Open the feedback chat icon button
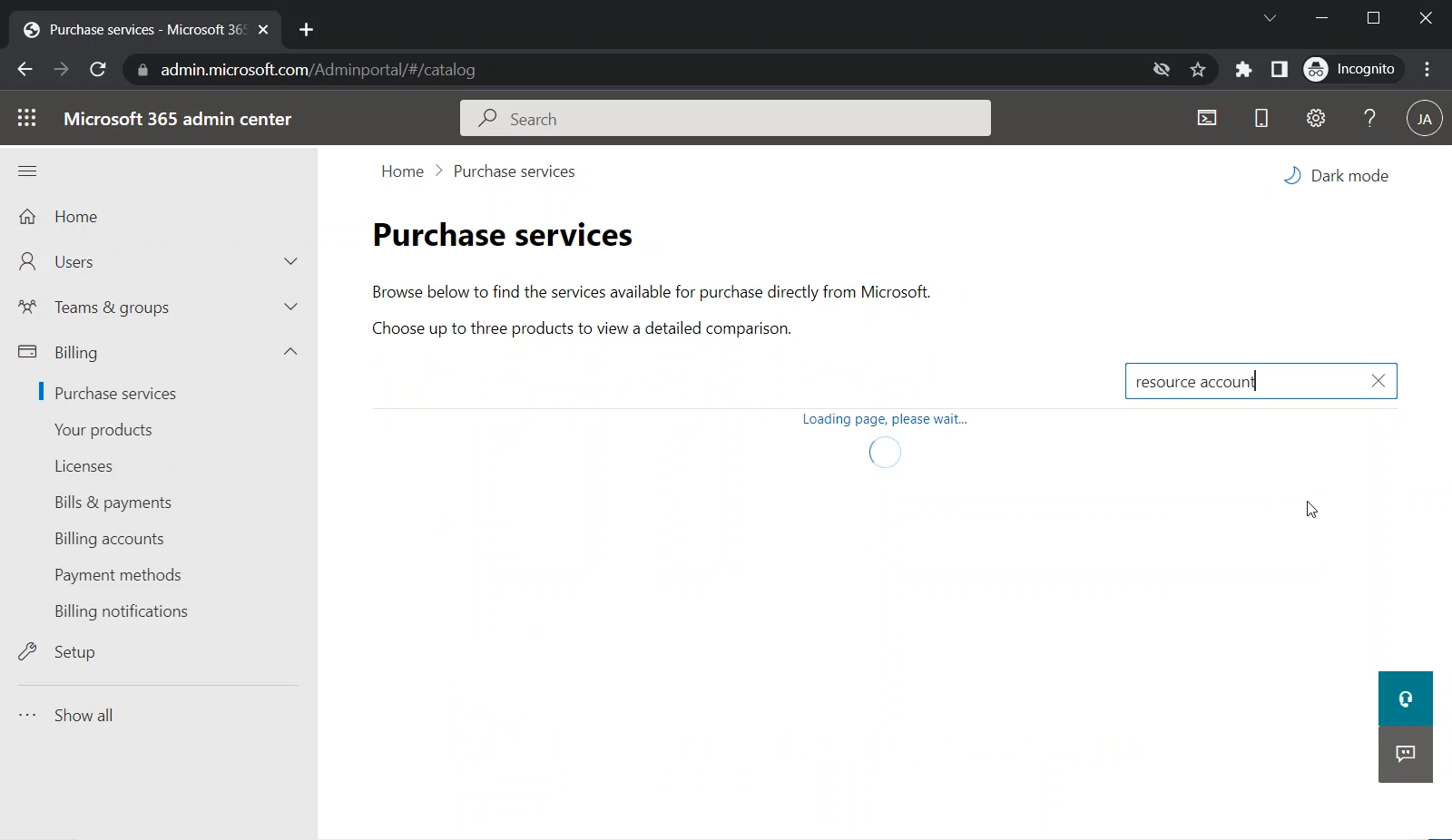1452x840 pixels. (1405, 754)
